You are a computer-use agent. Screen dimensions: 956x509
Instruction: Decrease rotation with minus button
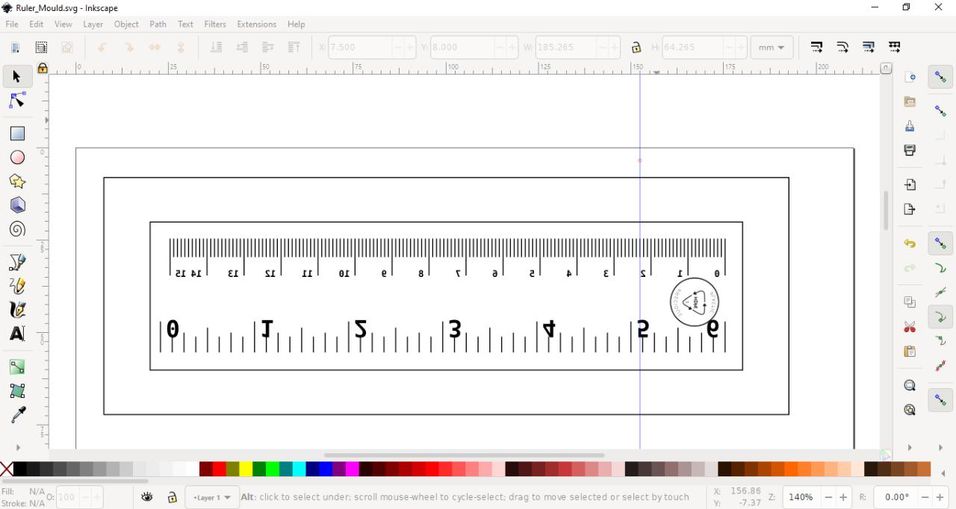point(924,497)
